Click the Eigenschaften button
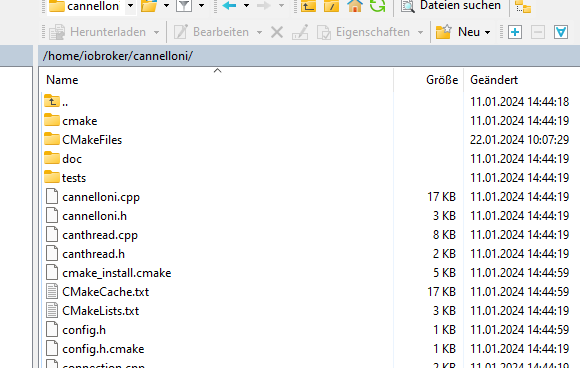Image resolution: width=580 pixels, height=368 pixels. coord(364,32)
